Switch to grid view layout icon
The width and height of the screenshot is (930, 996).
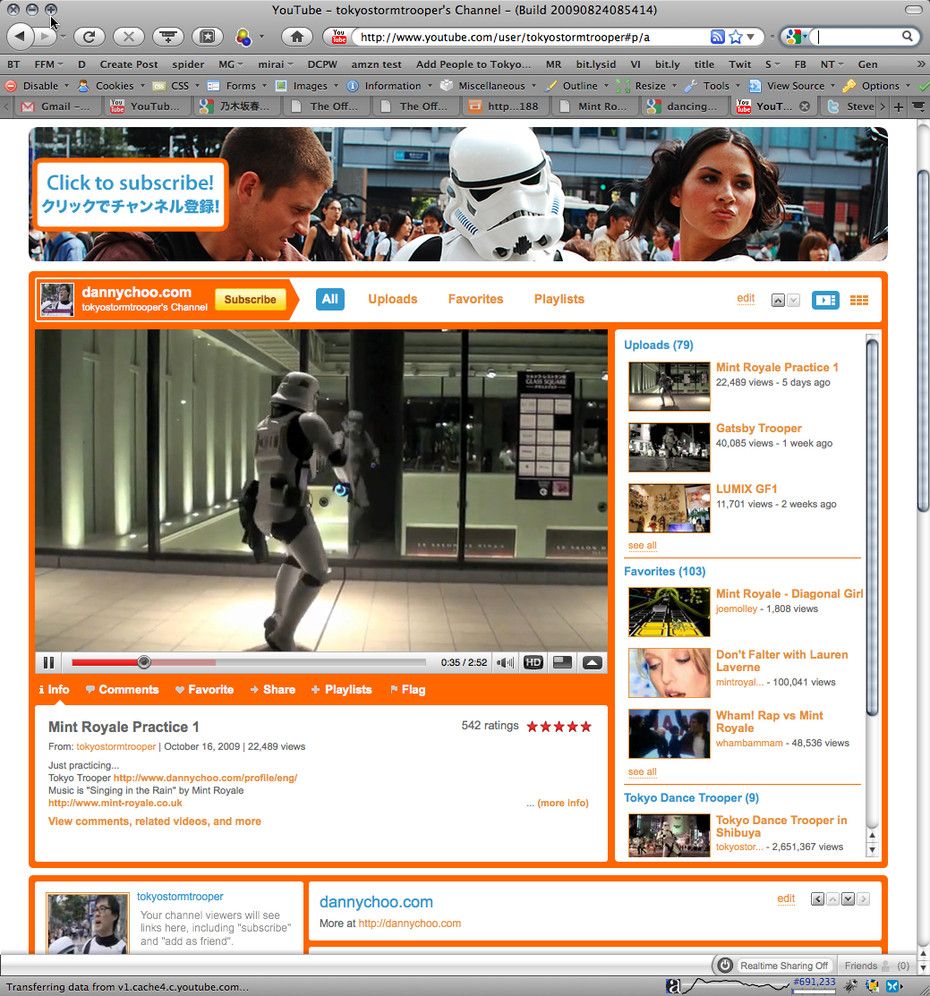point(859,300)
